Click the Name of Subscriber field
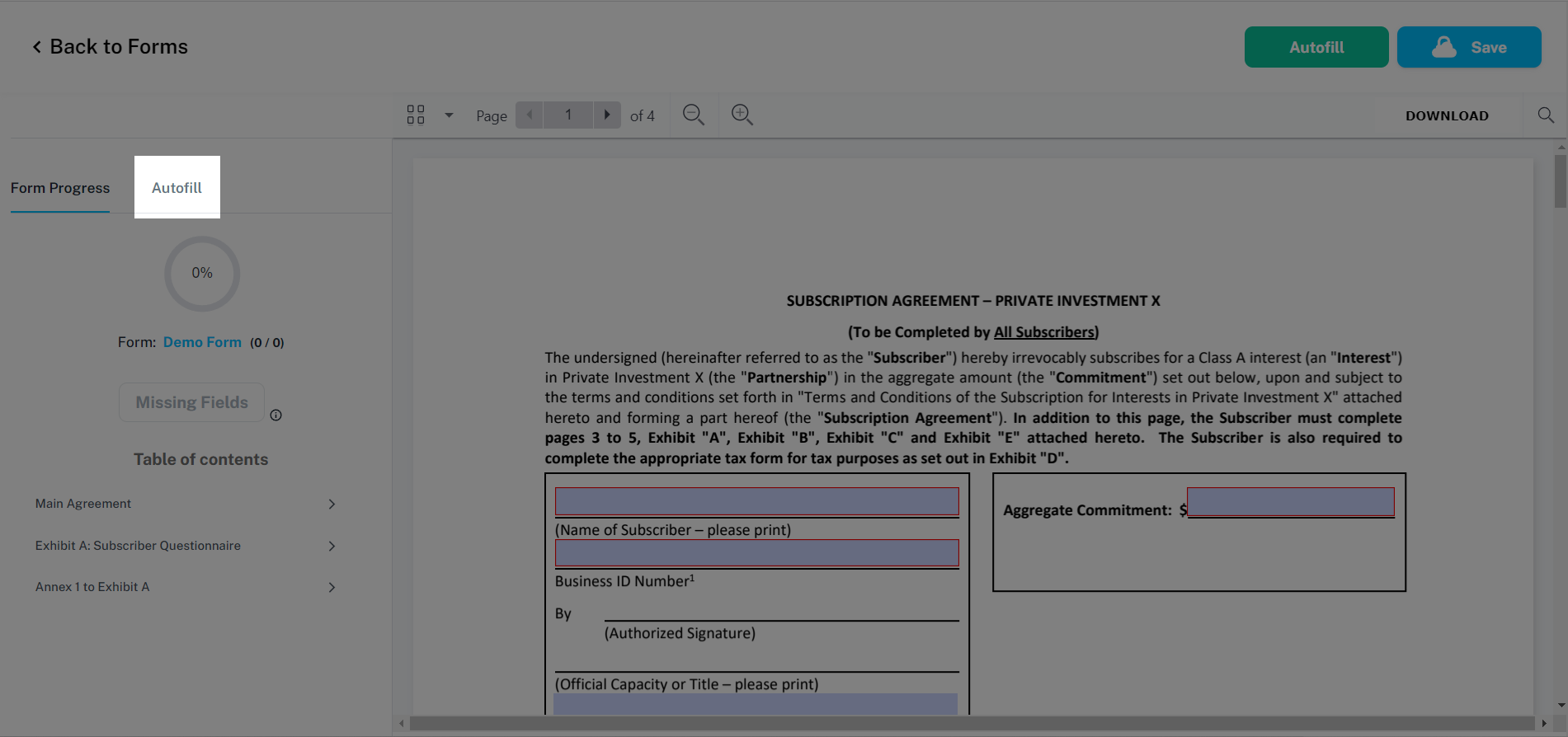This screenshot has width=1568, height=737. click(756, 501)
